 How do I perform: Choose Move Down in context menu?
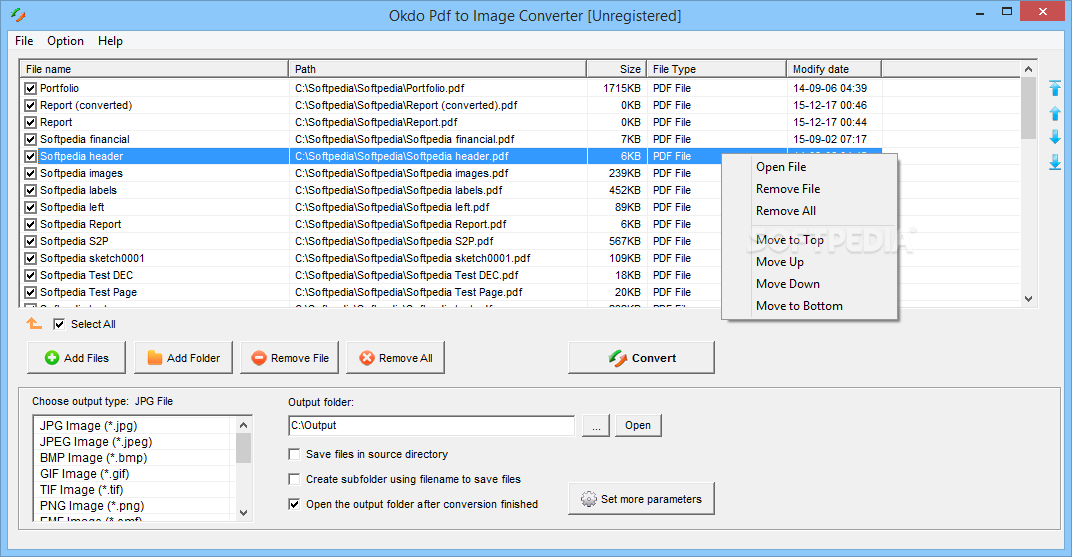coord(809,284)
